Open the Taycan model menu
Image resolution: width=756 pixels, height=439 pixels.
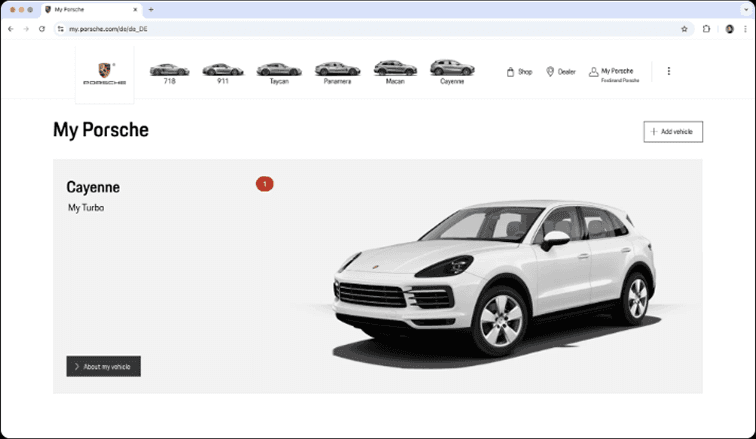[279, 73]
